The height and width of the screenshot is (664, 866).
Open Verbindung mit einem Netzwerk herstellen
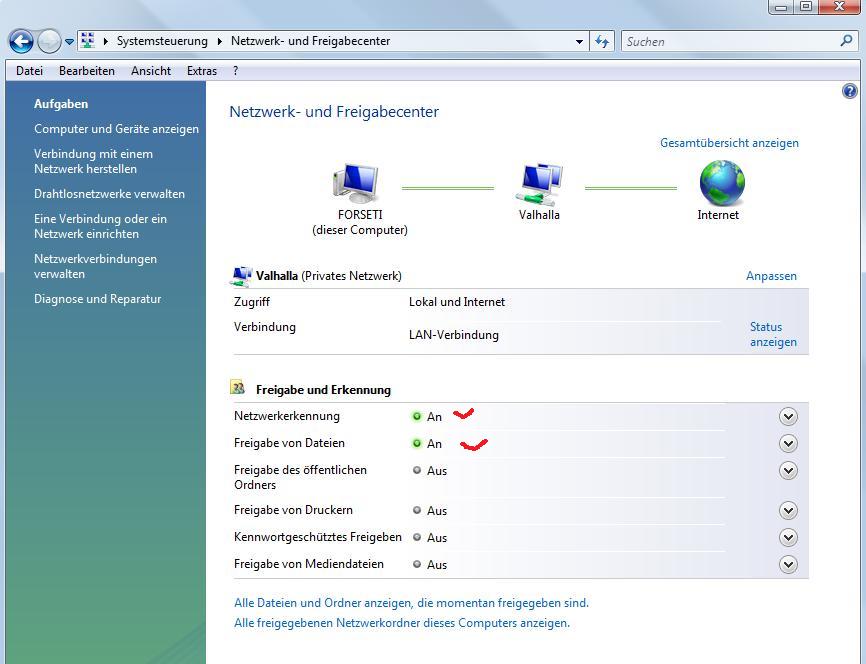coord(93,161)
